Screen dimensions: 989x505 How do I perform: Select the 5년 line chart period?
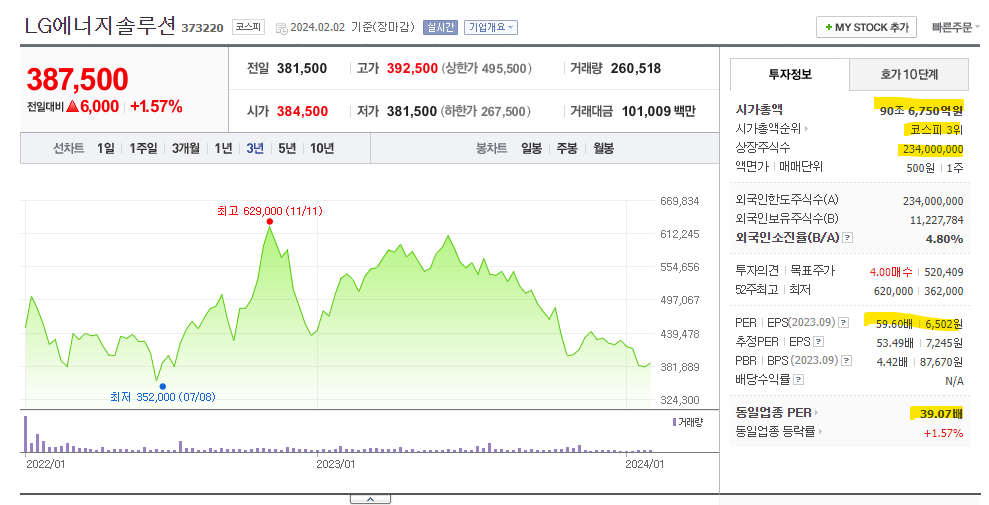287,148
